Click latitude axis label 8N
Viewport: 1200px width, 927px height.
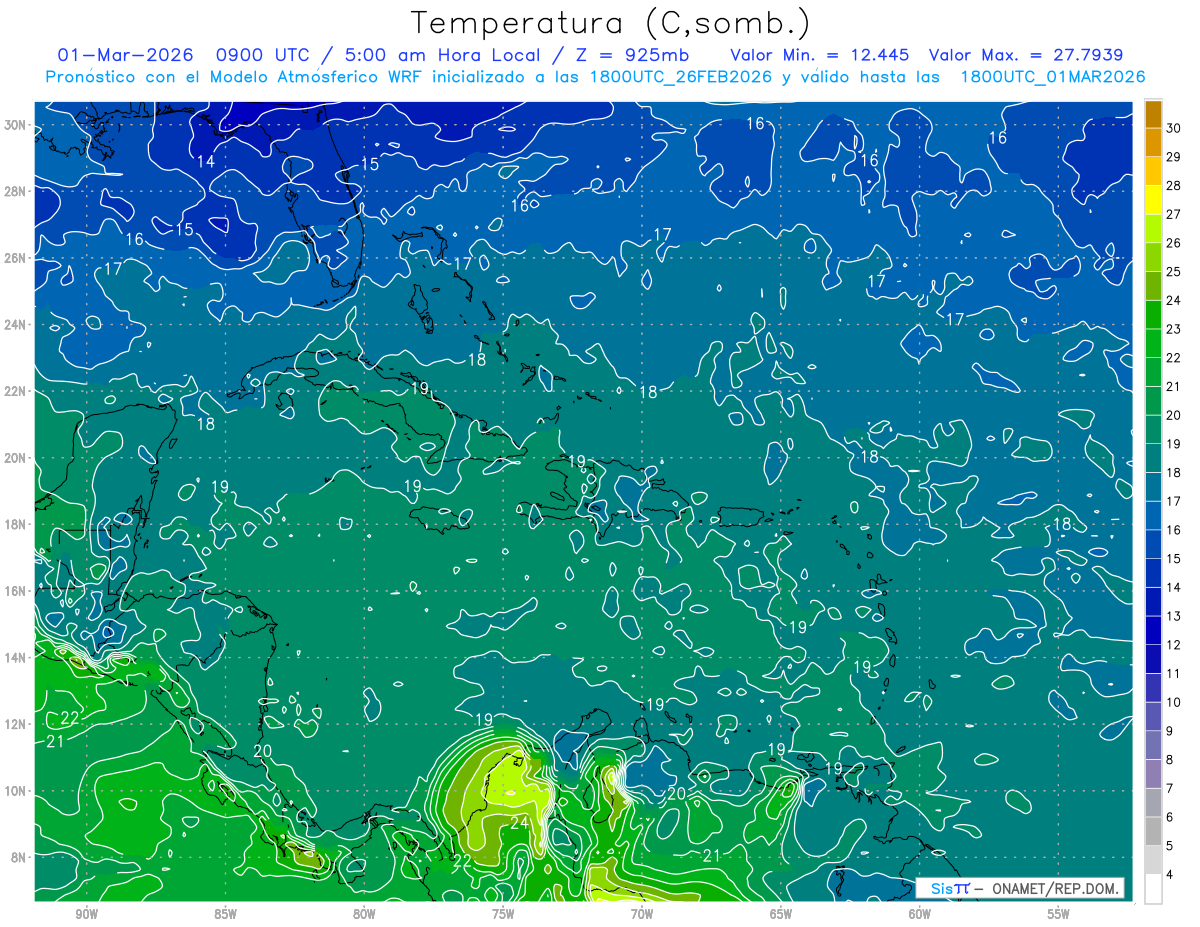click(20, 857)
